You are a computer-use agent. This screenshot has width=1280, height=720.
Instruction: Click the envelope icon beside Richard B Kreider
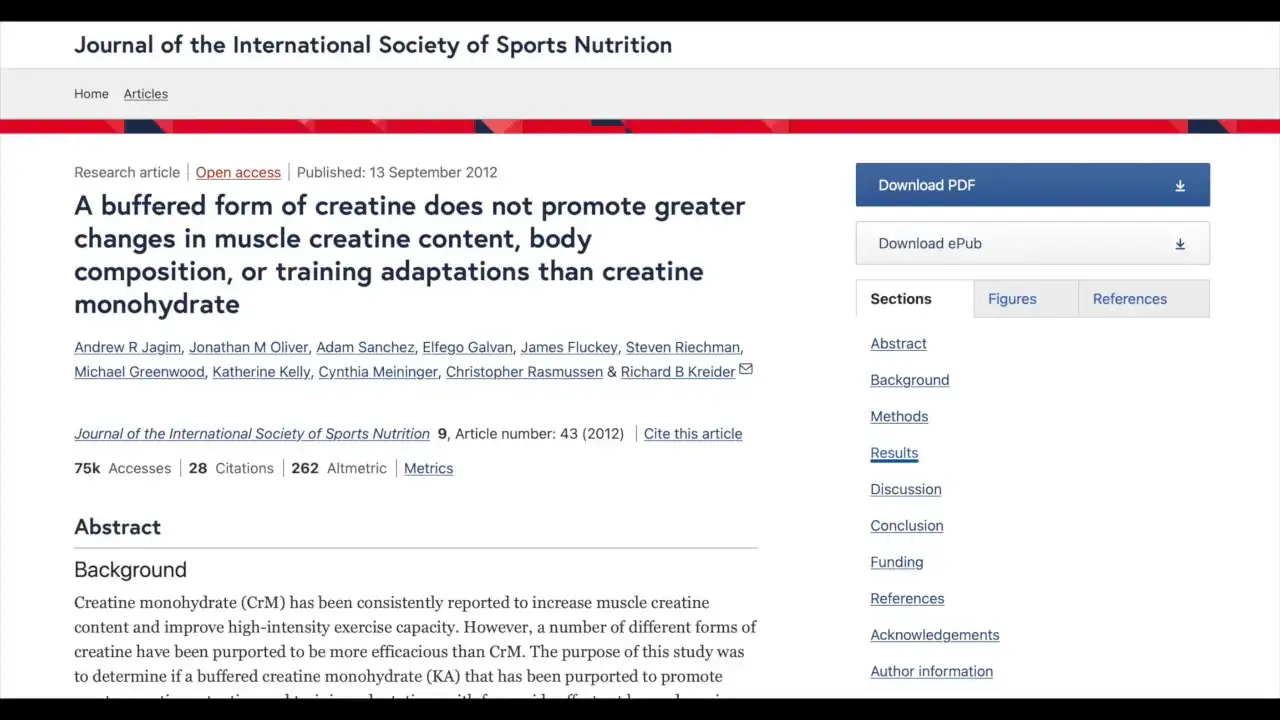745,370
